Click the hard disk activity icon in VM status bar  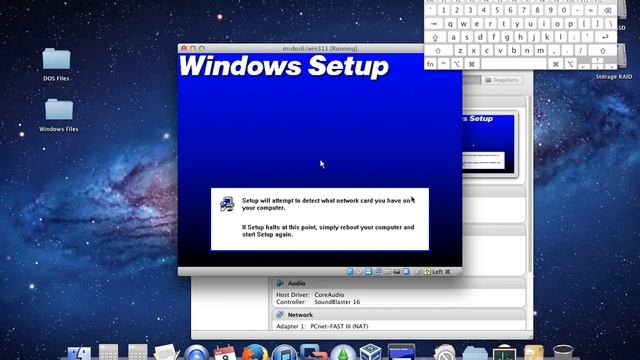click(349, 271)
